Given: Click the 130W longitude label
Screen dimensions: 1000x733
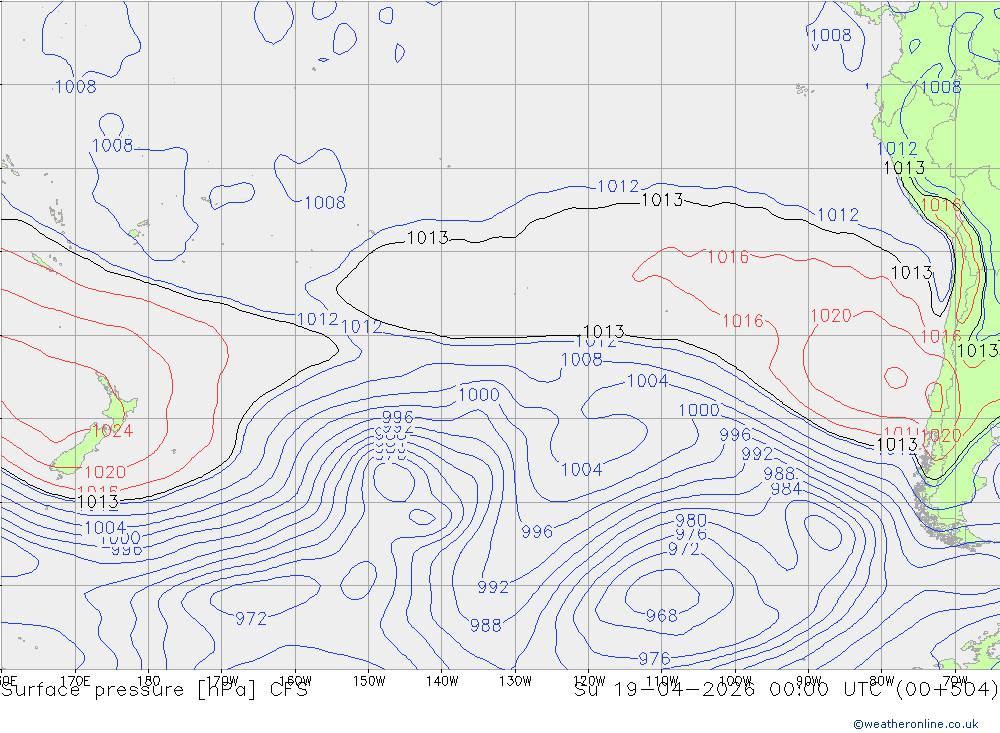Looking at the screenshot, I should tap(515, 681).
